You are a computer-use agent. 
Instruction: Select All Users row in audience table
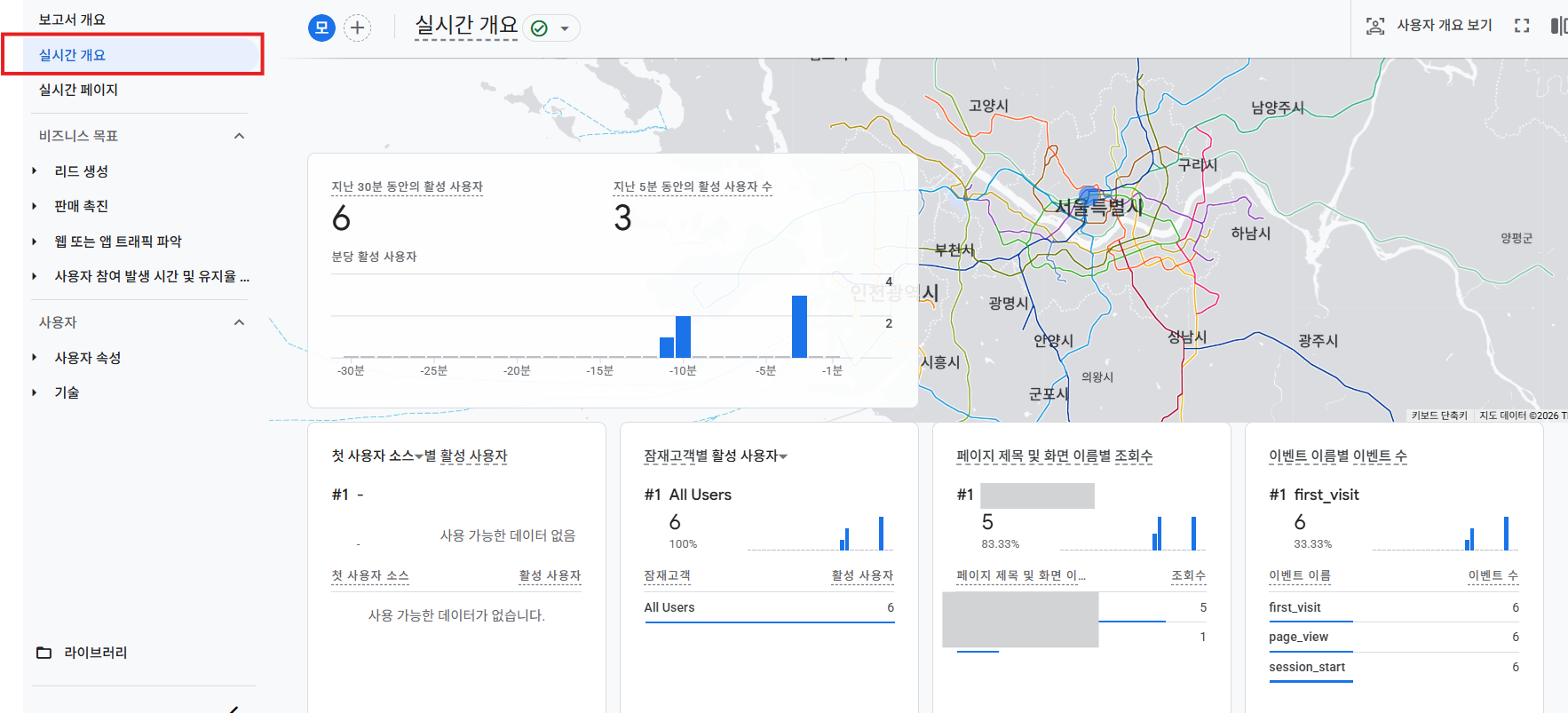[769, 608]
